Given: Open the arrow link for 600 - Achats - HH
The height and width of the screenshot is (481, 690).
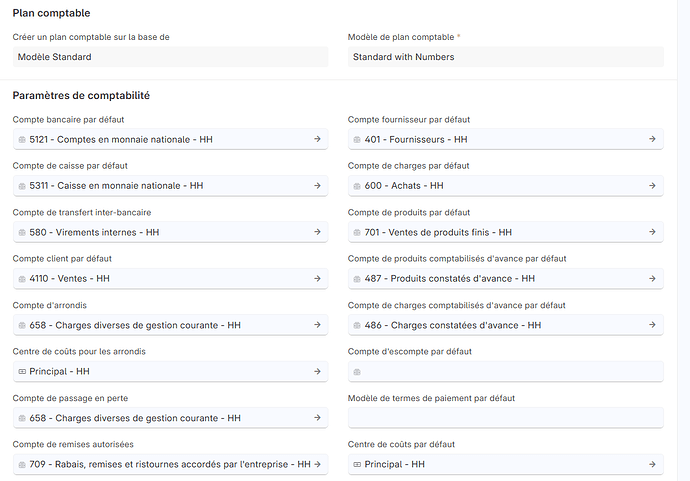Looking at the screenshot, I should click(x=652, y=186).
